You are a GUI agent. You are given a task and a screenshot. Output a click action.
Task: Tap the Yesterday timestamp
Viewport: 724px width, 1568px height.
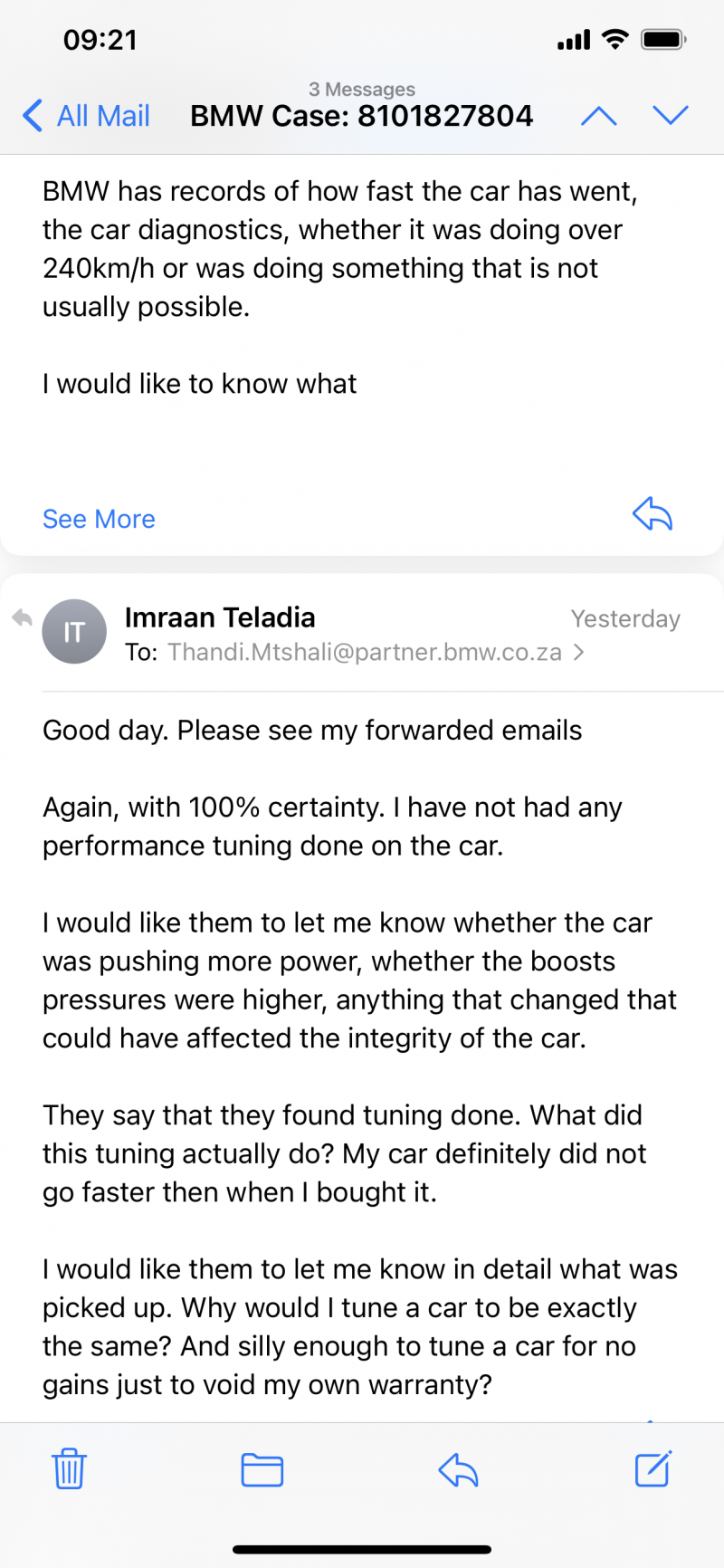tap(625, 619)
